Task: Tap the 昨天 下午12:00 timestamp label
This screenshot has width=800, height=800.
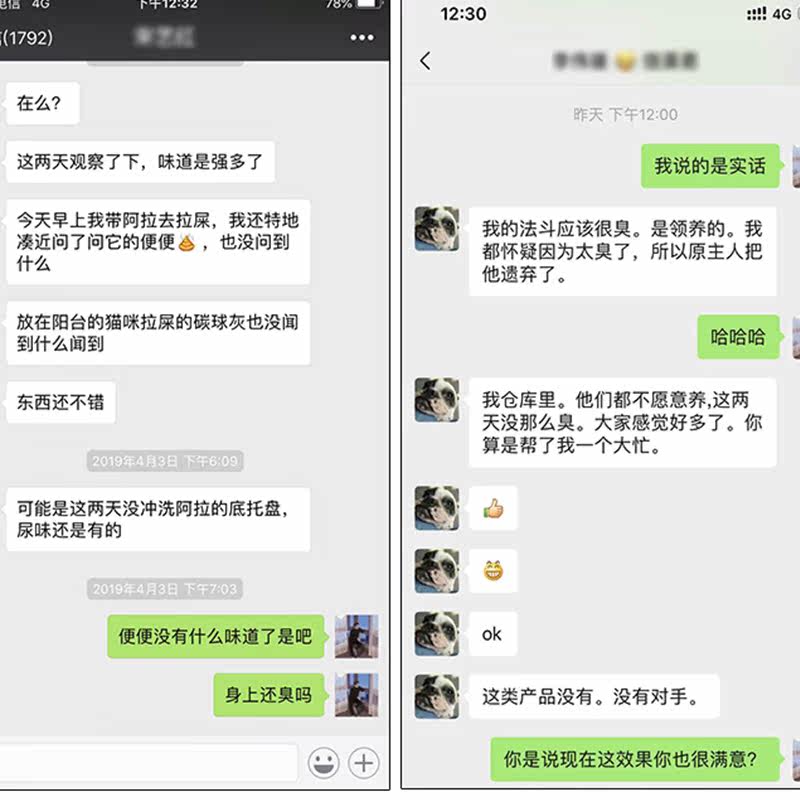Action: [x=626, y=114]
